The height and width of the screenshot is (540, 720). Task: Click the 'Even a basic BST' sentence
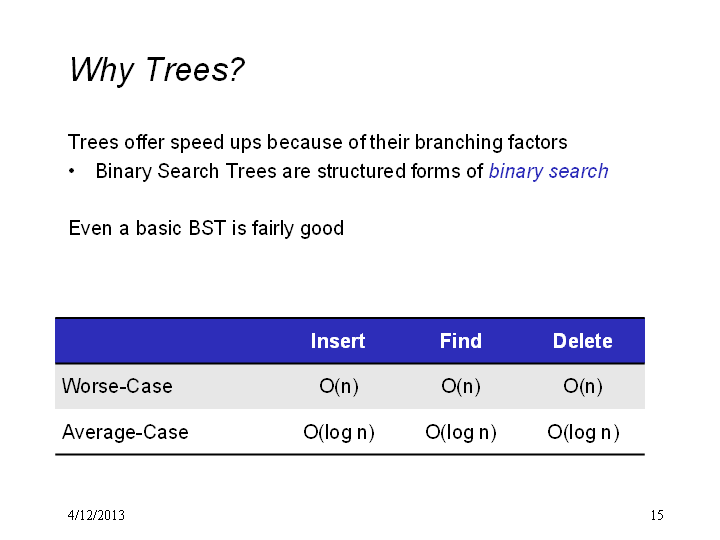[206, 228]
